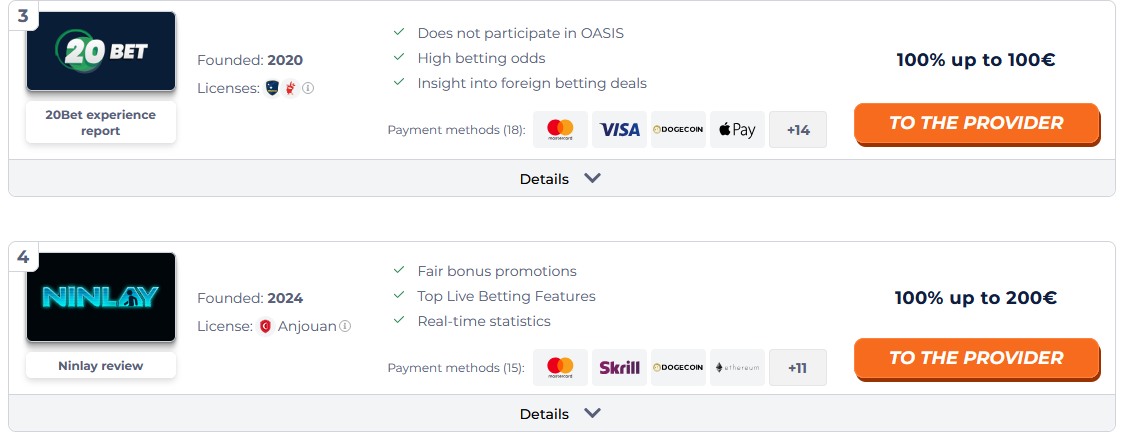Viewport: 1123px width, 440px height.
Task: Click the Dogecoin icon in Ninlay row
Action: (x=678, y=368)
